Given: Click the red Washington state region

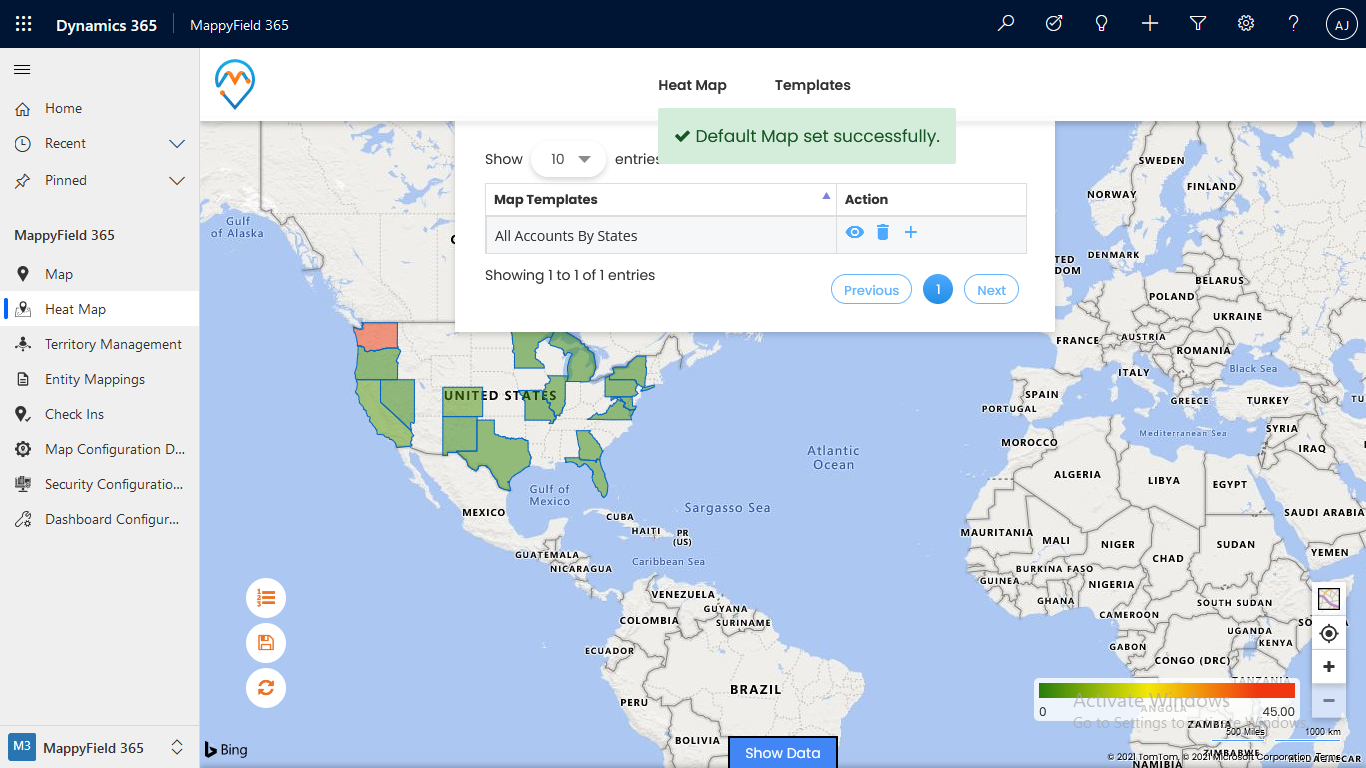Looking at the screenshot, I should point(377,334).
